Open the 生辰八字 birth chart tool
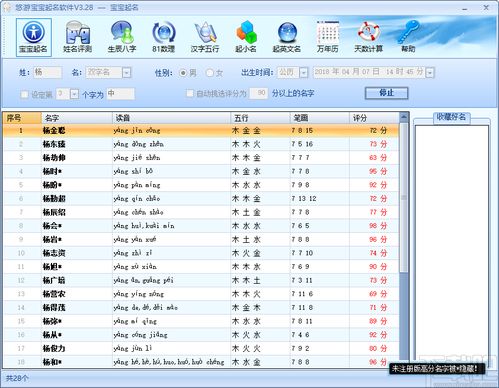 [122, 37]
